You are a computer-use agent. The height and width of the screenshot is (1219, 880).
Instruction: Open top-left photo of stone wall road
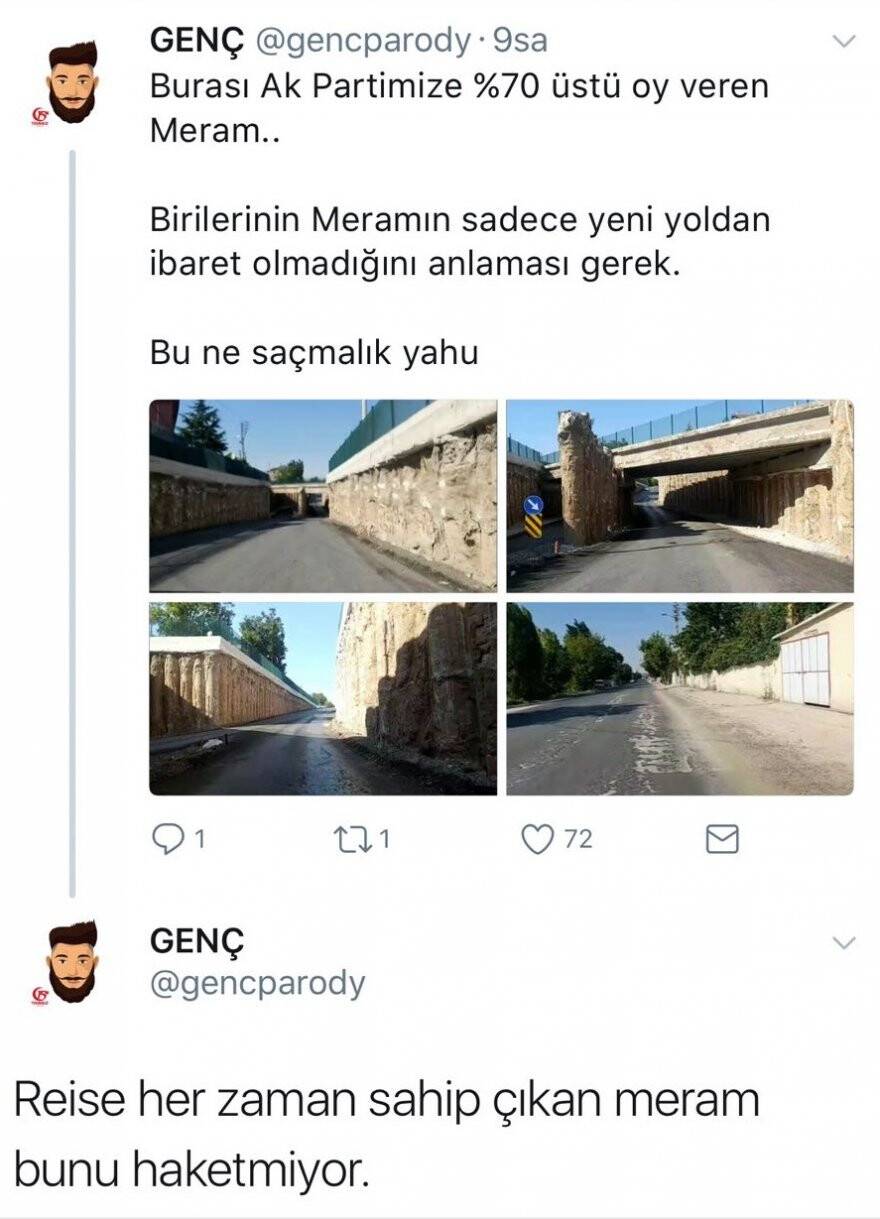pyautogui.click(x=323, y=495)
